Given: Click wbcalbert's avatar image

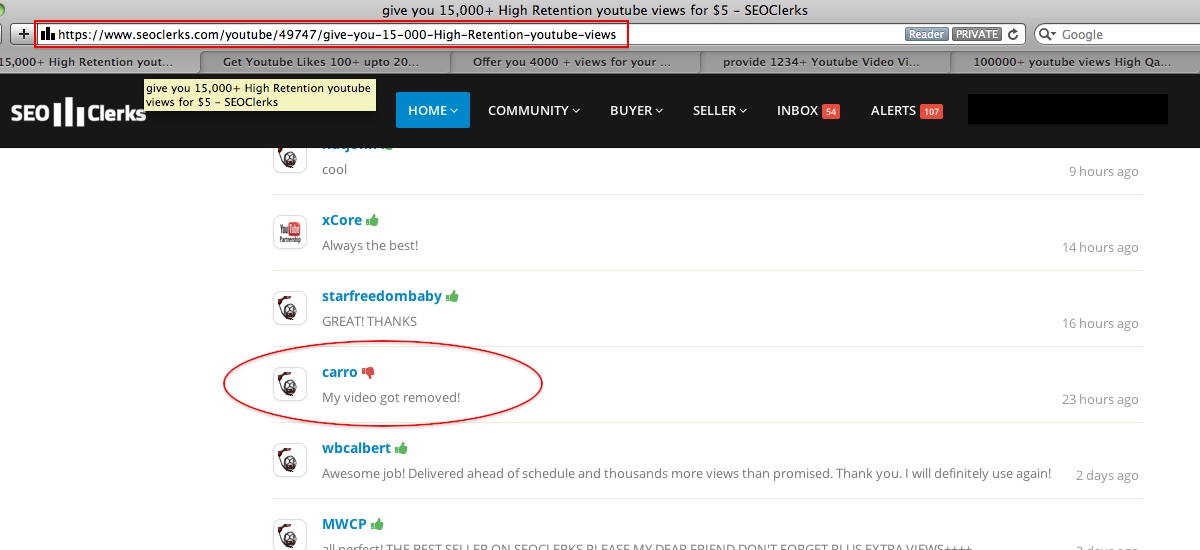Looking at the screenshot, I should tap(290, 460).
